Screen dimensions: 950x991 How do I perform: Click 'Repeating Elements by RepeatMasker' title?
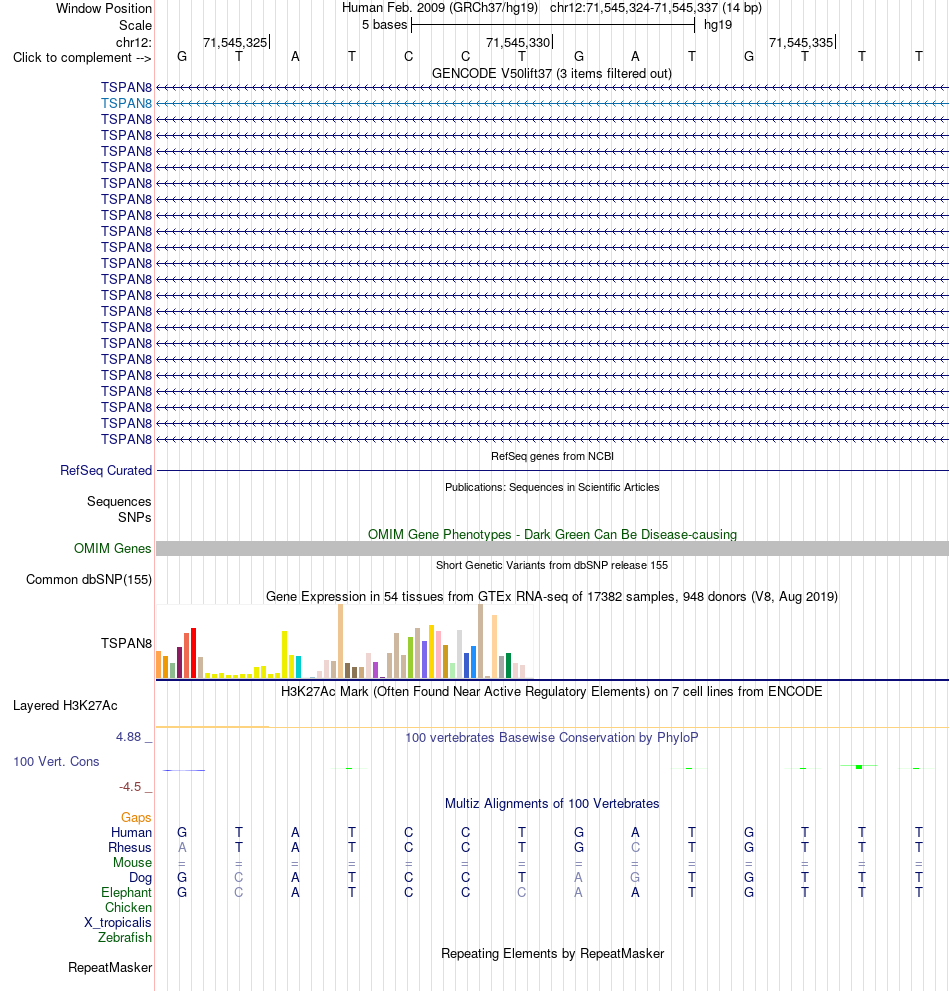coord(552,954)
